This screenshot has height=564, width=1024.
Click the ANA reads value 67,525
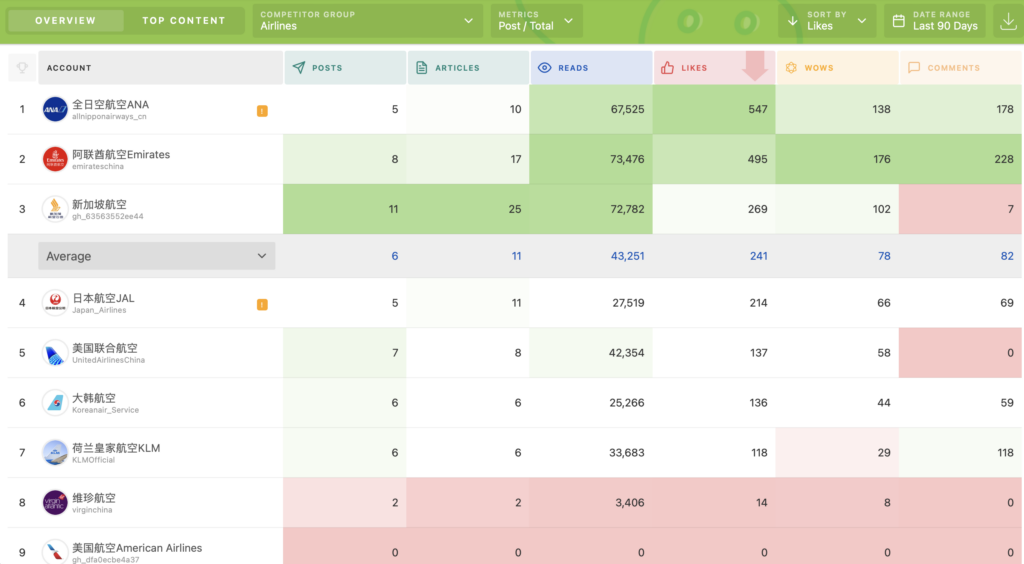[x=627, y=110]
